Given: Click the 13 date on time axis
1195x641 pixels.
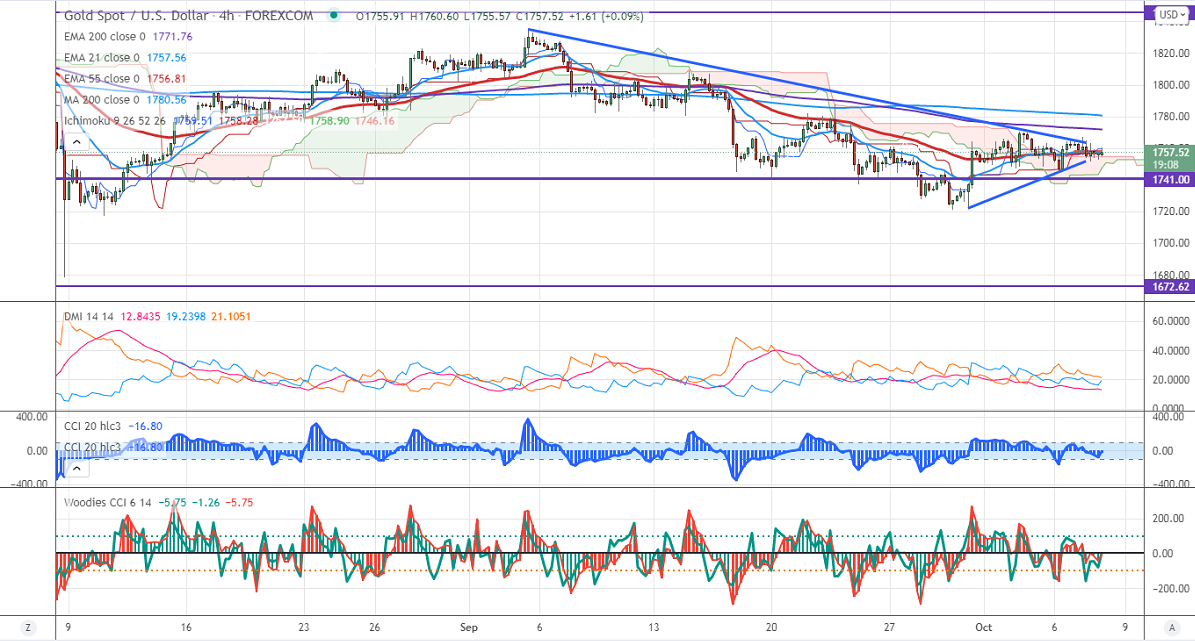Looking at the screenshot, I should pos(653,628).
